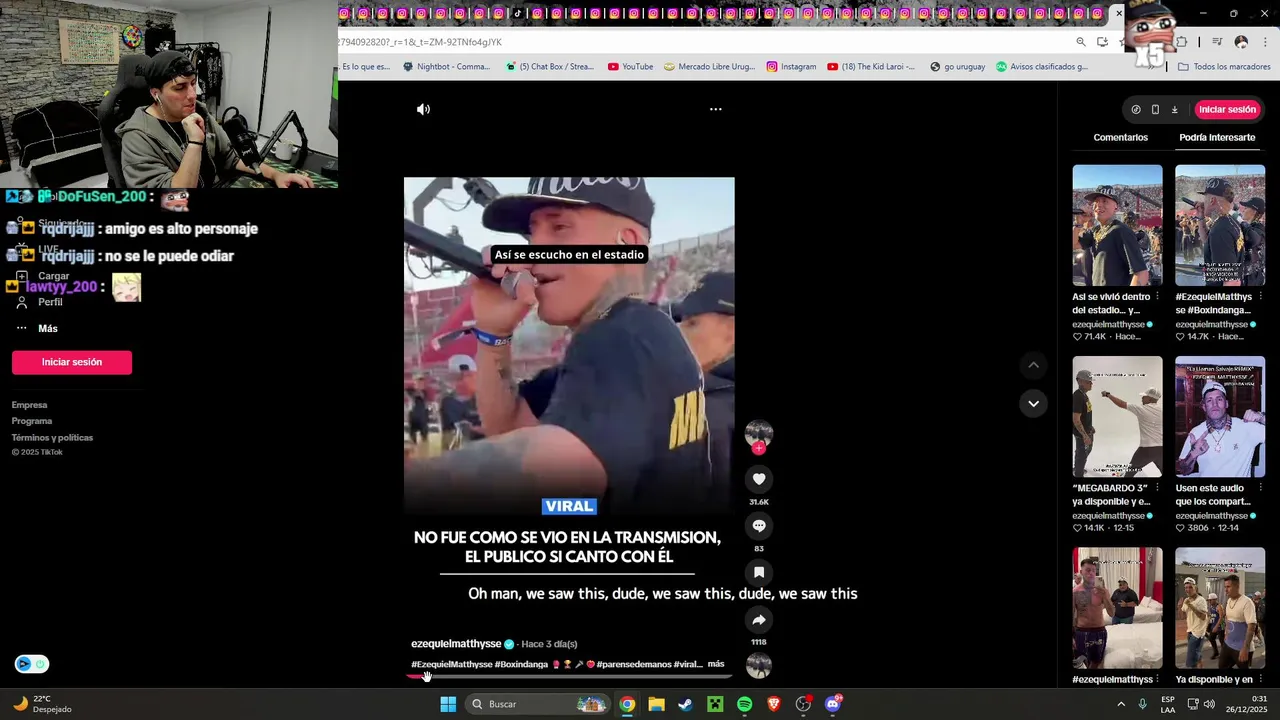Click the TikTok coin icon in top pill

coord(1136,110)
